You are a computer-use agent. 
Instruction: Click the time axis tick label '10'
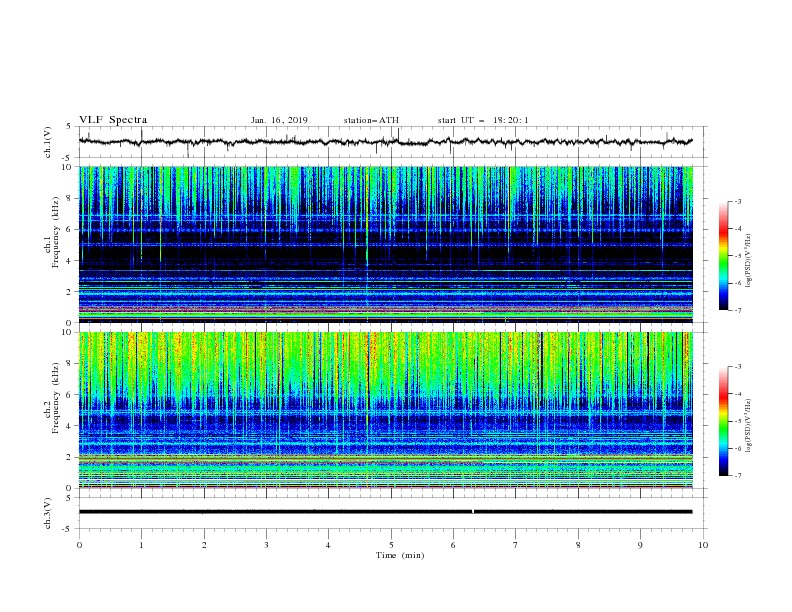(x=703, y=545)
